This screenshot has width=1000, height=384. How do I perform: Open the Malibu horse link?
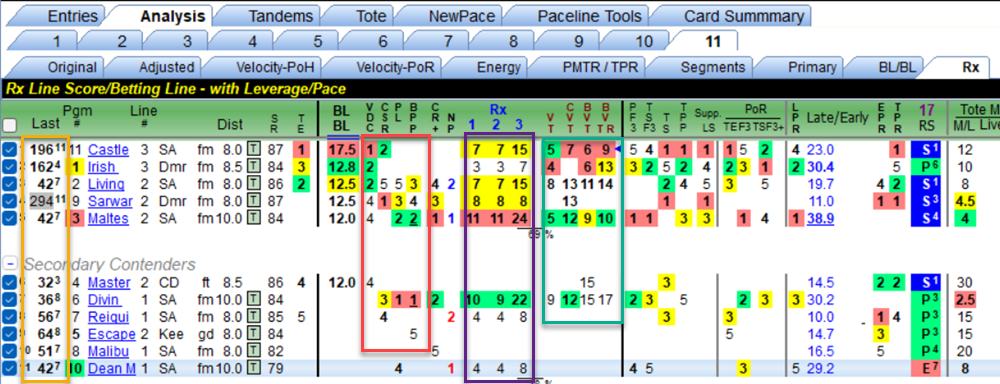[x=110, y=351]
